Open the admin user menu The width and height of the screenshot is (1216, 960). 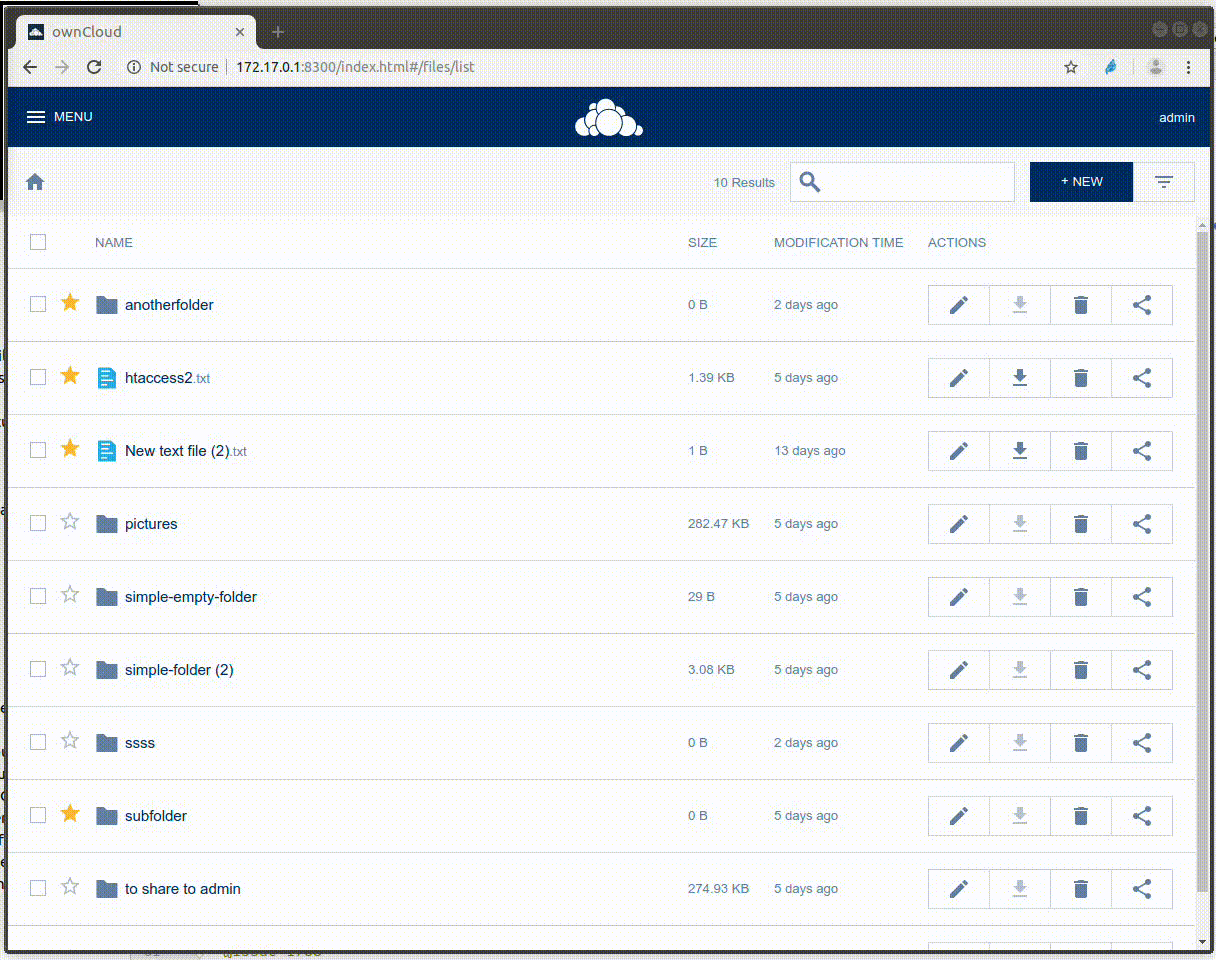coord(1176,117)
